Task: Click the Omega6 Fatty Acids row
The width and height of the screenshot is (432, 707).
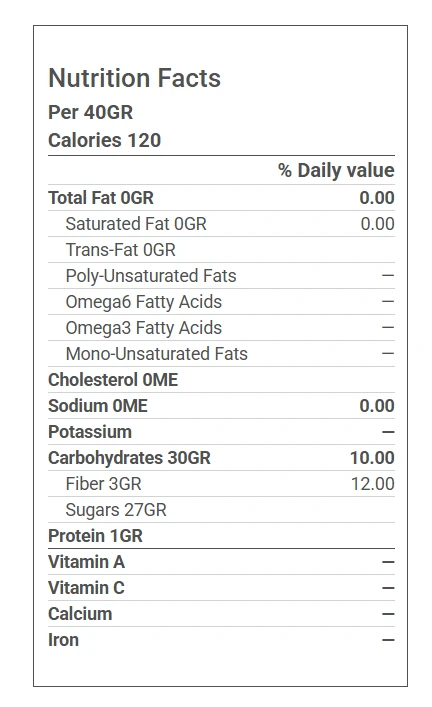Action: click(x=221, y=302)
